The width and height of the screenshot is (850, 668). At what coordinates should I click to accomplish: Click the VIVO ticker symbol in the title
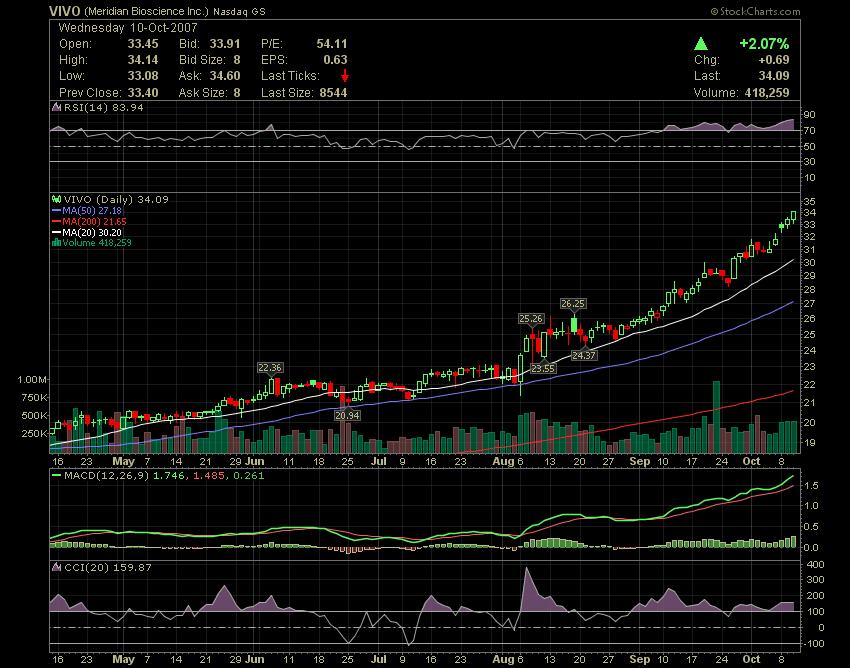[x=65, y=11]
